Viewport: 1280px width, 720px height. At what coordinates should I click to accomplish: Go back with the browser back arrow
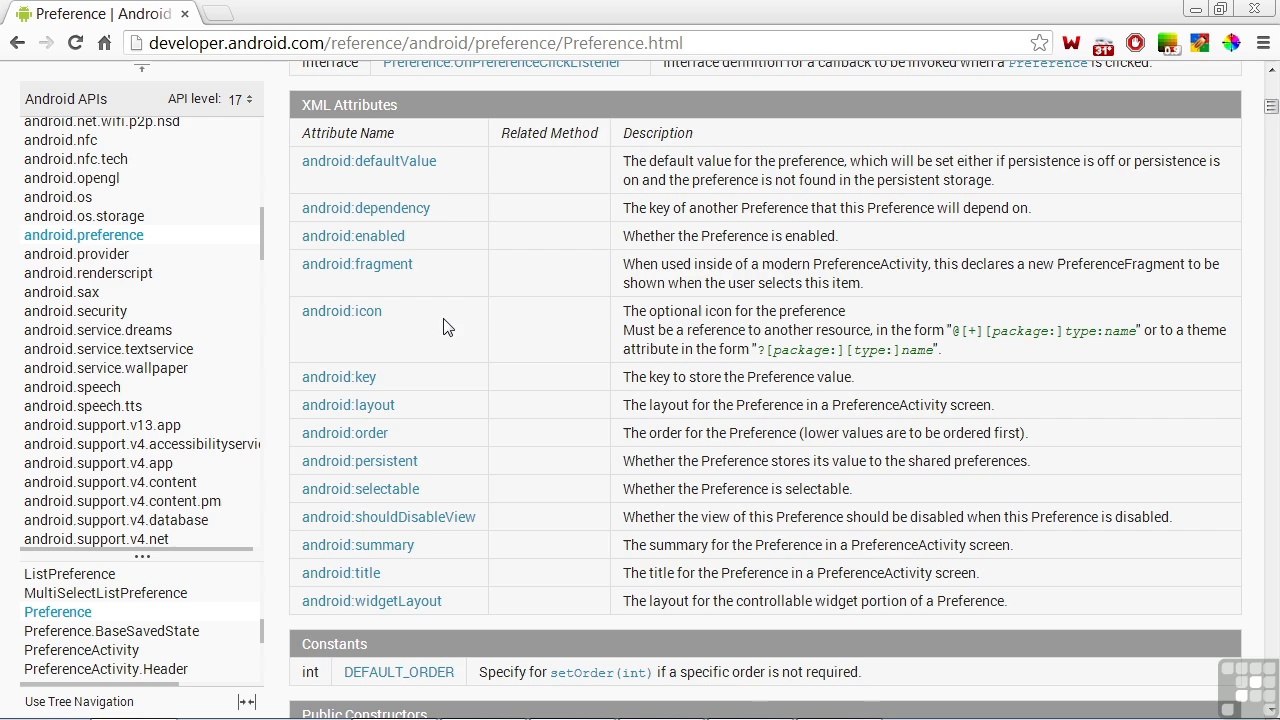[17, 43]
